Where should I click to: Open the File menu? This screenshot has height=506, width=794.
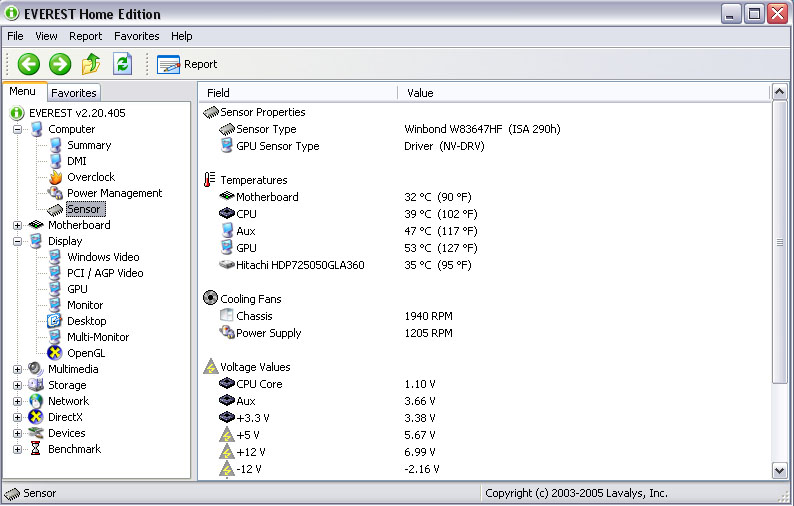pos(15,36)
